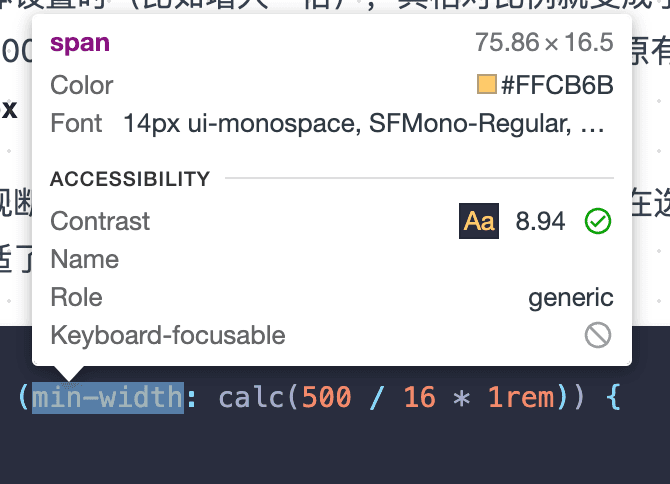Click the purple span element tag name
Viewport: 670px width, 484px height.
coord(80,44)
